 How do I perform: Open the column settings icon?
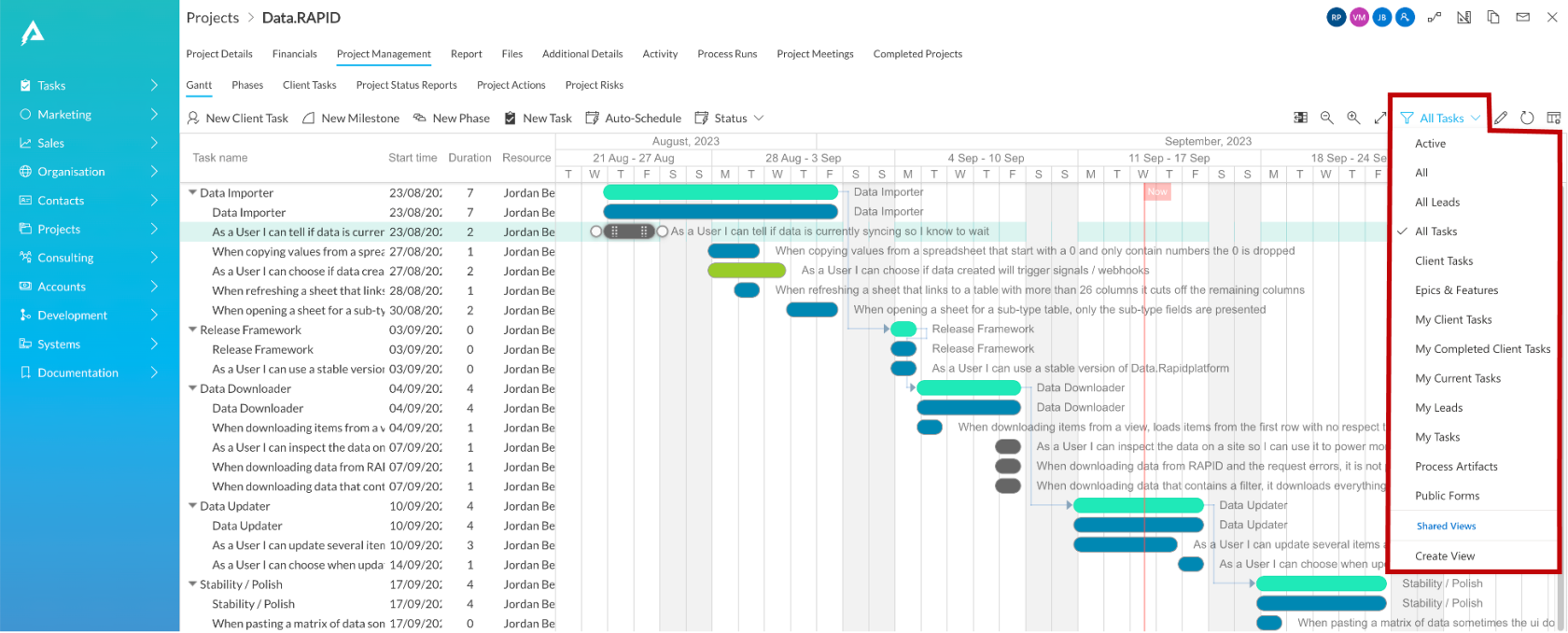[x=1553, y=118]
